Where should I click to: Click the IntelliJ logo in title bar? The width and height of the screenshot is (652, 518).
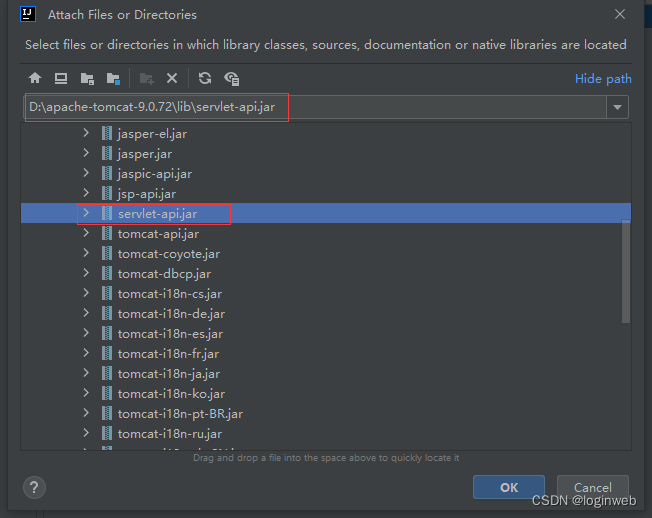click(x=28, y=14)
